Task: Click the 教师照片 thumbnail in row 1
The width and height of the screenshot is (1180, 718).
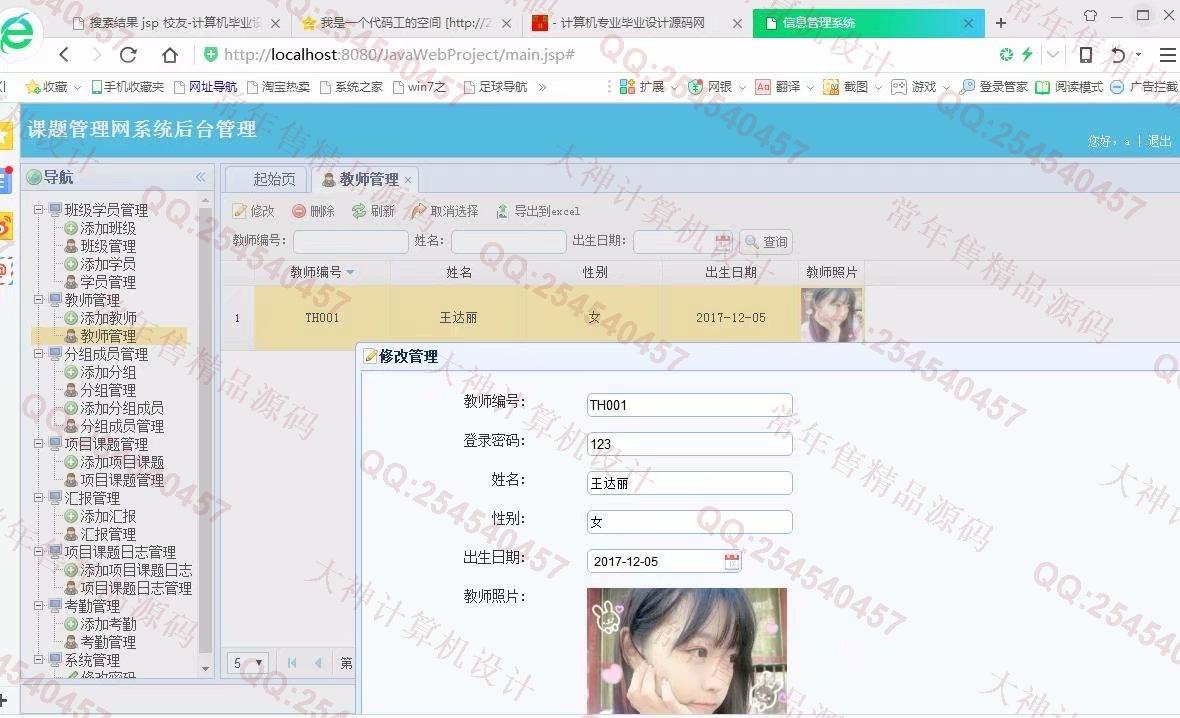Action: 832,315
